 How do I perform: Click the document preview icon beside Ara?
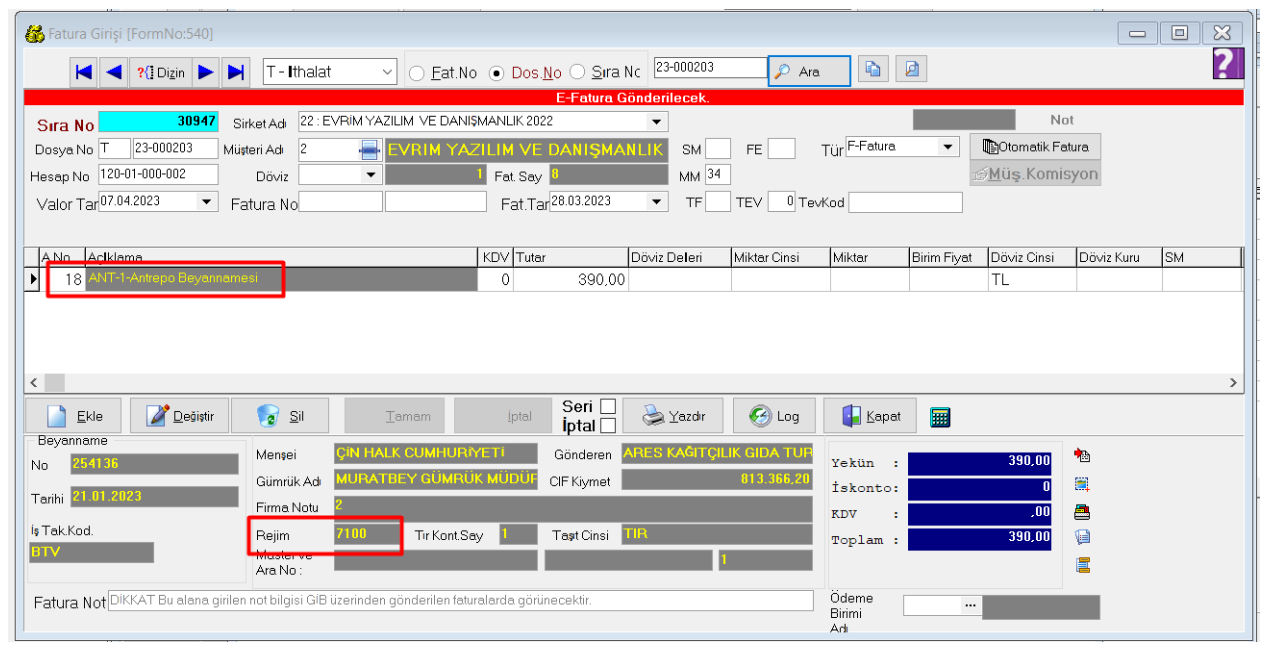tap(911, 70)
